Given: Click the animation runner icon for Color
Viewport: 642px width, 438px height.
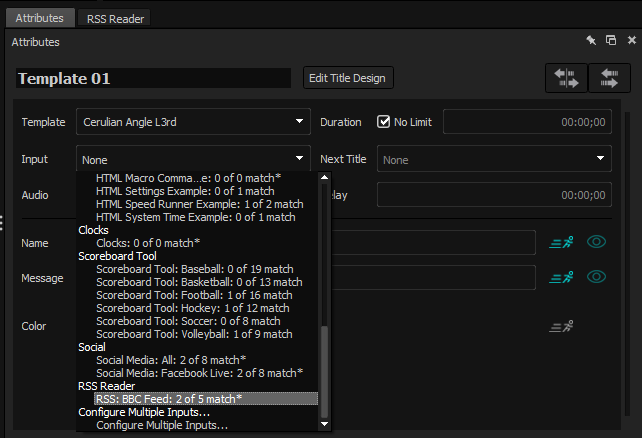Looking at the screenshot, I should 562,325.
